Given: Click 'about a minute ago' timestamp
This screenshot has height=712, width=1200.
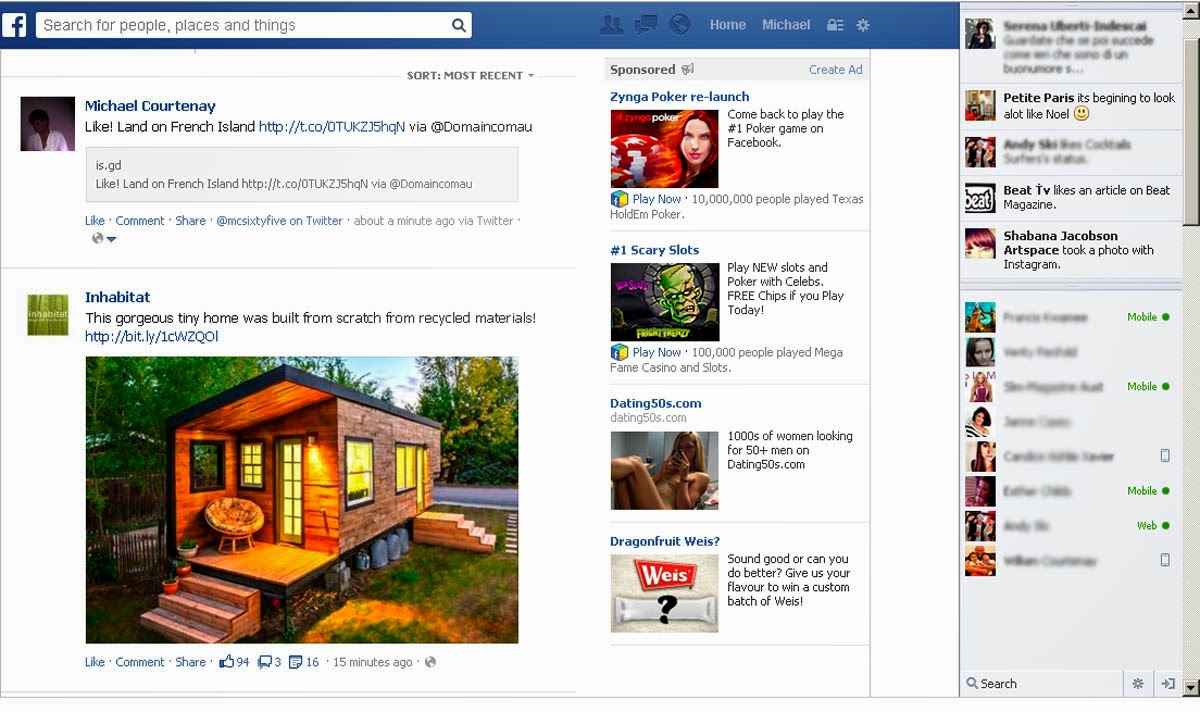Looking at the screenshot, I should point(404,221).
